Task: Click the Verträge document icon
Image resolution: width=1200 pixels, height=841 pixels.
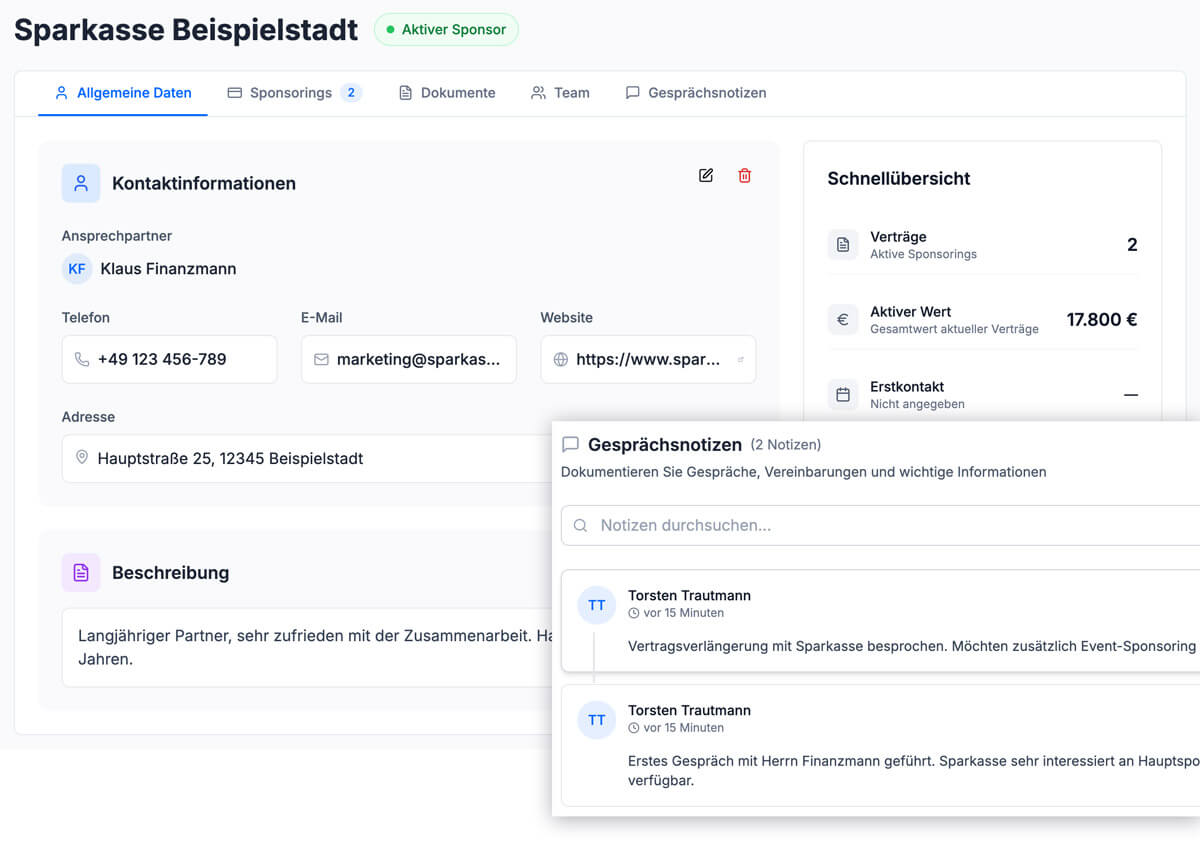Action: click(x=843, y=245)
